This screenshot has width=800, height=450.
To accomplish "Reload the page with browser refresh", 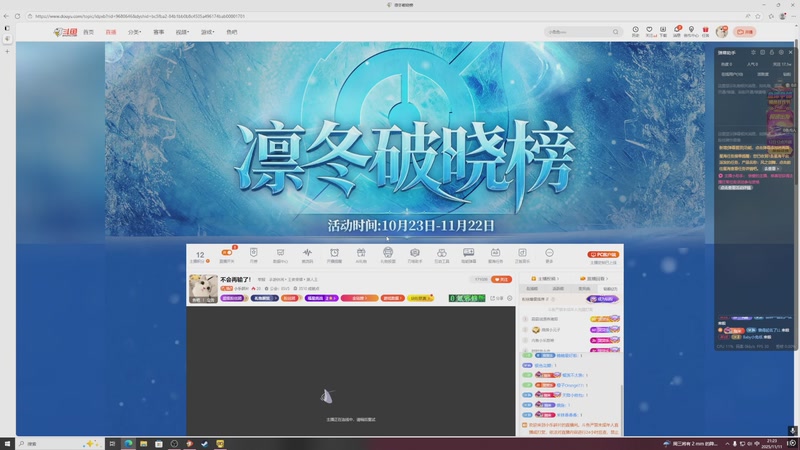I will 17,16.
